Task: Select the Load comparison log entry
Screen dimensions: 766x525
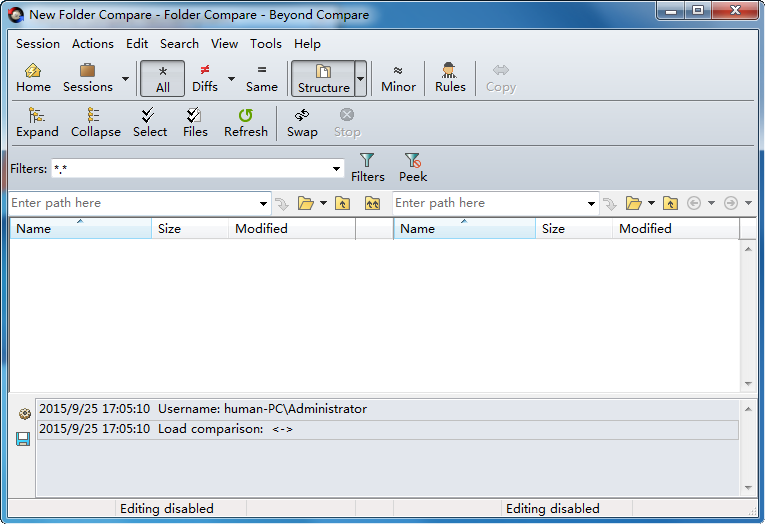Action: (387, 429)
